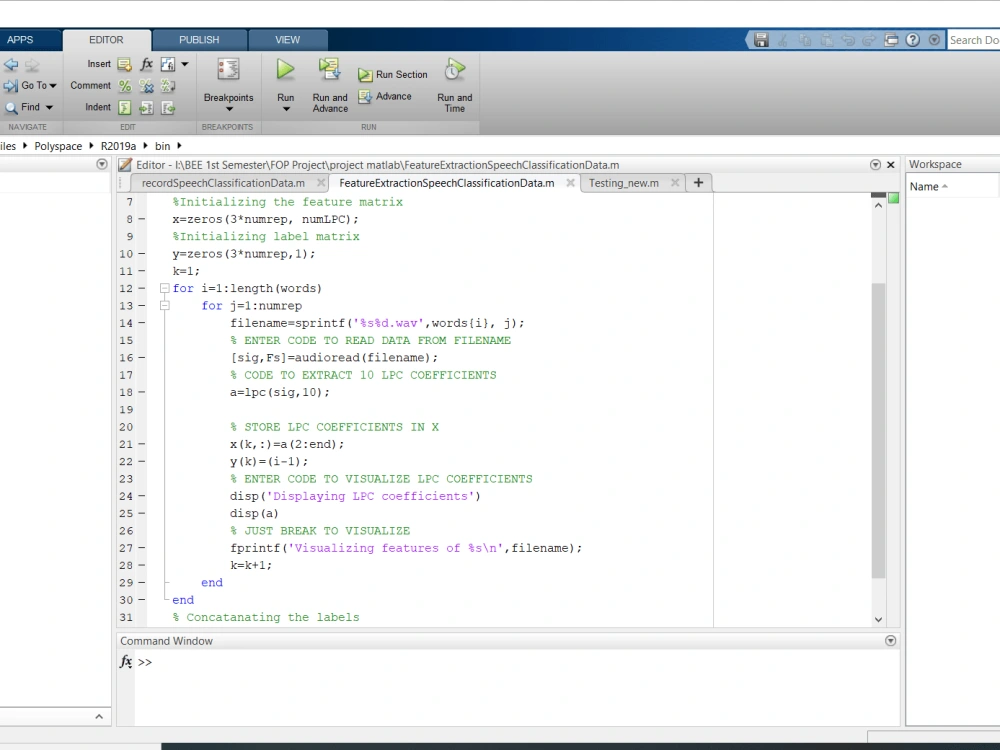Click inside the Command Window prompt
The width and height of the screenshot is (1000, 750).
(300, 662)
